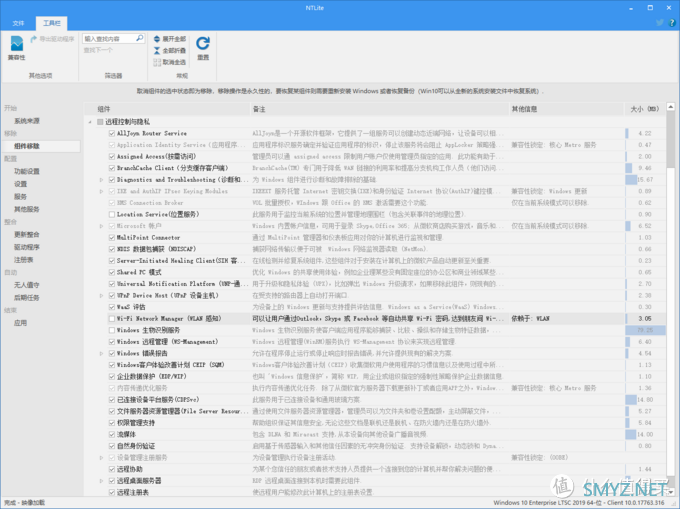This screenshot has height=509, width=680.
Task: Click the 15.67 size value for Diagnostics
Action: [x=645, y=179]
